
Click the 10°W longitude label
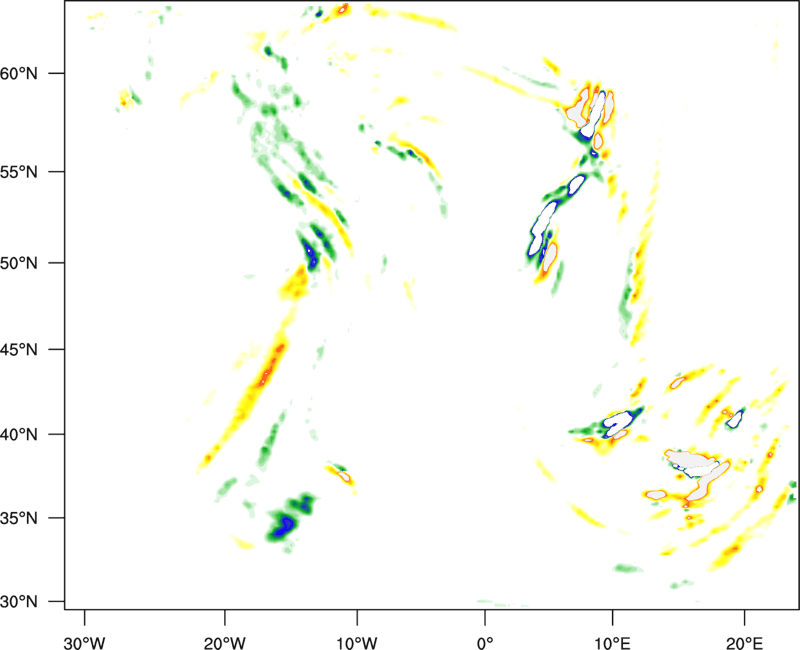357,643
